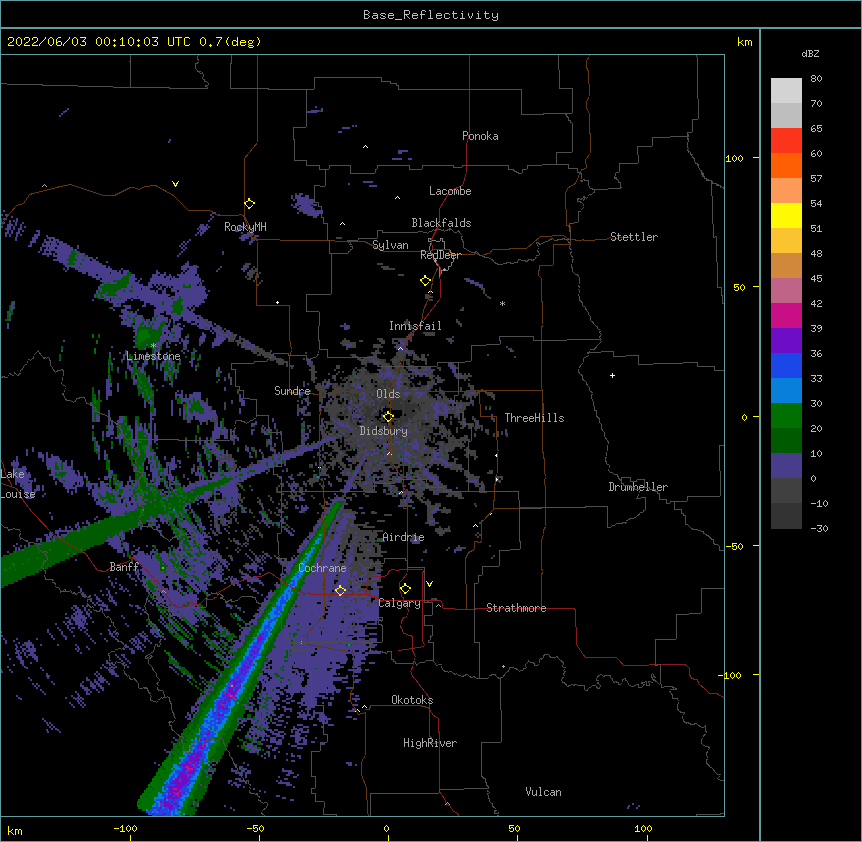Image resolution: width=862 pixels, height=842 pixels.
Task: Pick the light gray 70-80 dBZ swatch
Action: click(x=786, y=90)
